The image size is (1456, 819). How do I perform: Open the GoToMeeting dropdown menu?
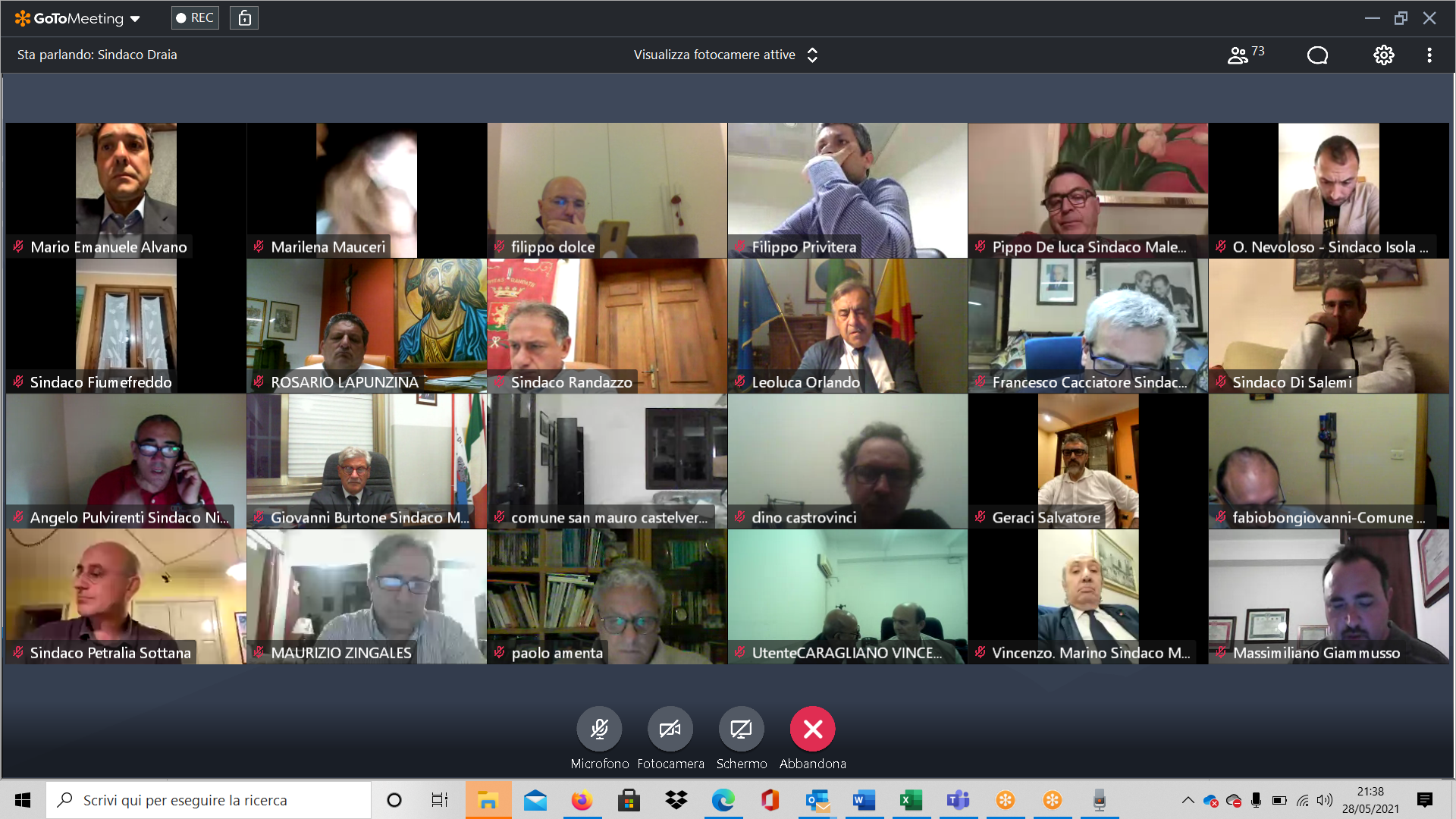[x=77, y=18]
